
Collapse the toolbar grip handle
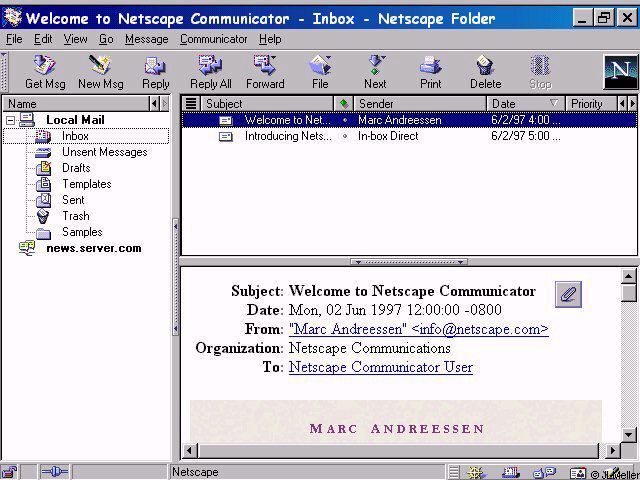coord(4,72)
